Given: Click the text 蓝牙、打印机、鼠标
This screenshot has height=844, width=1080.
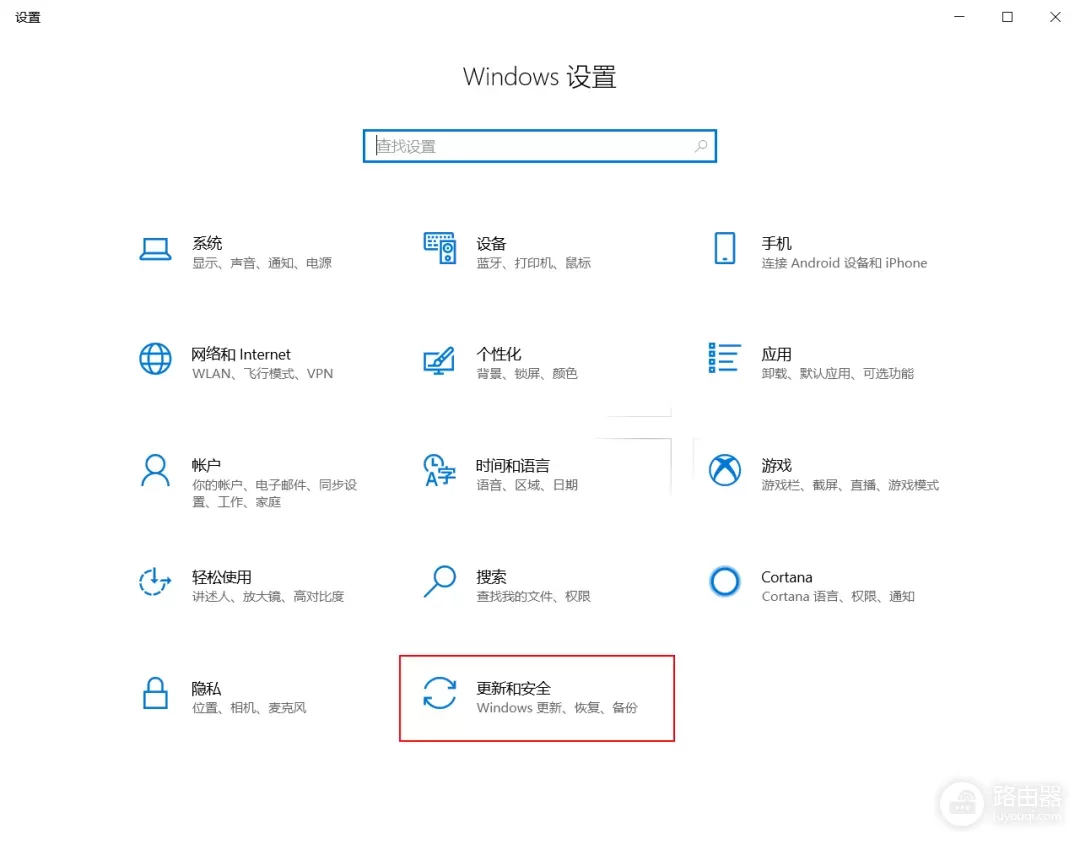Looking at the screenshot, I should (534, 263).
